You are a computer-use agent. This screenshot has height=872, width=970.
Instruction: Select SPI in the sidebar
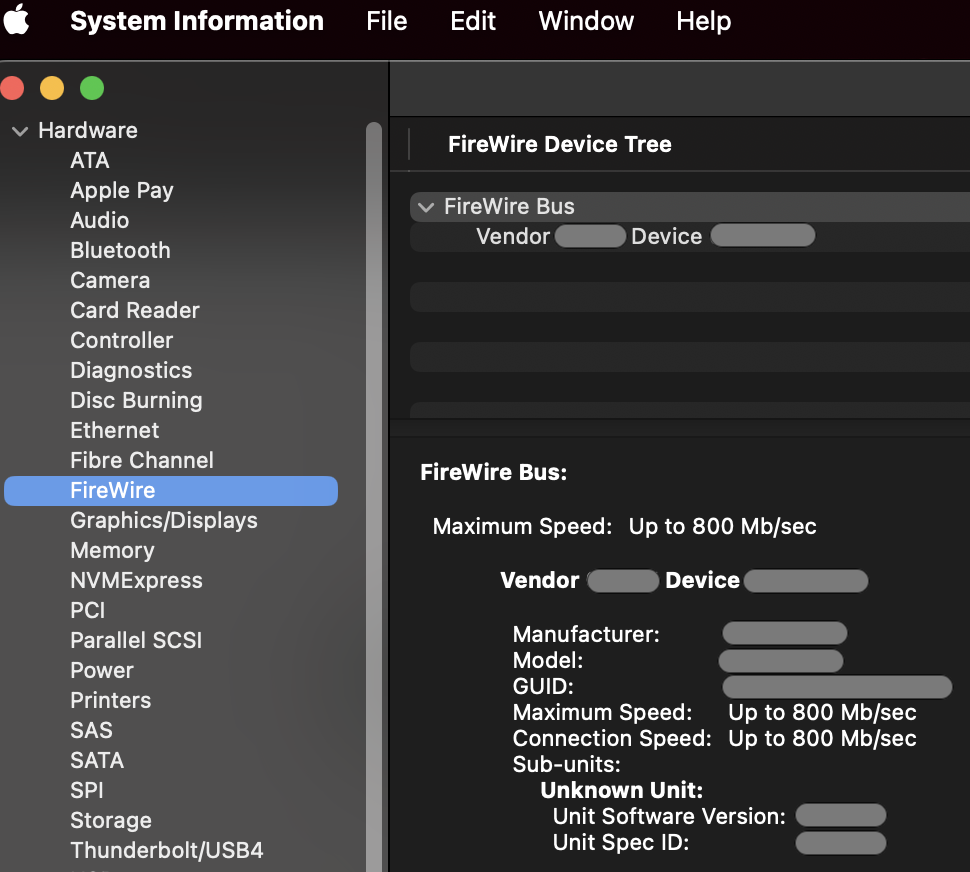coord(87,790)
